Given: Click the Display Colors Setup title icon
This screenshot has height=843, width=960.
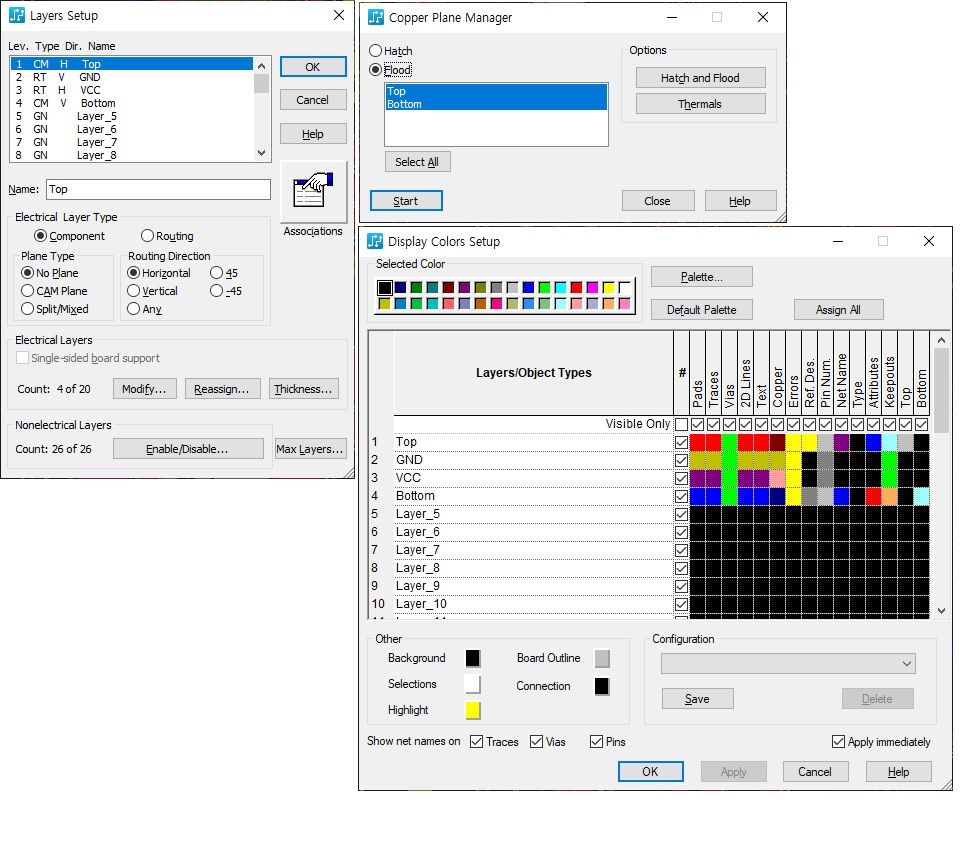Looking at the screenshot, I should (x=376, y=241).
